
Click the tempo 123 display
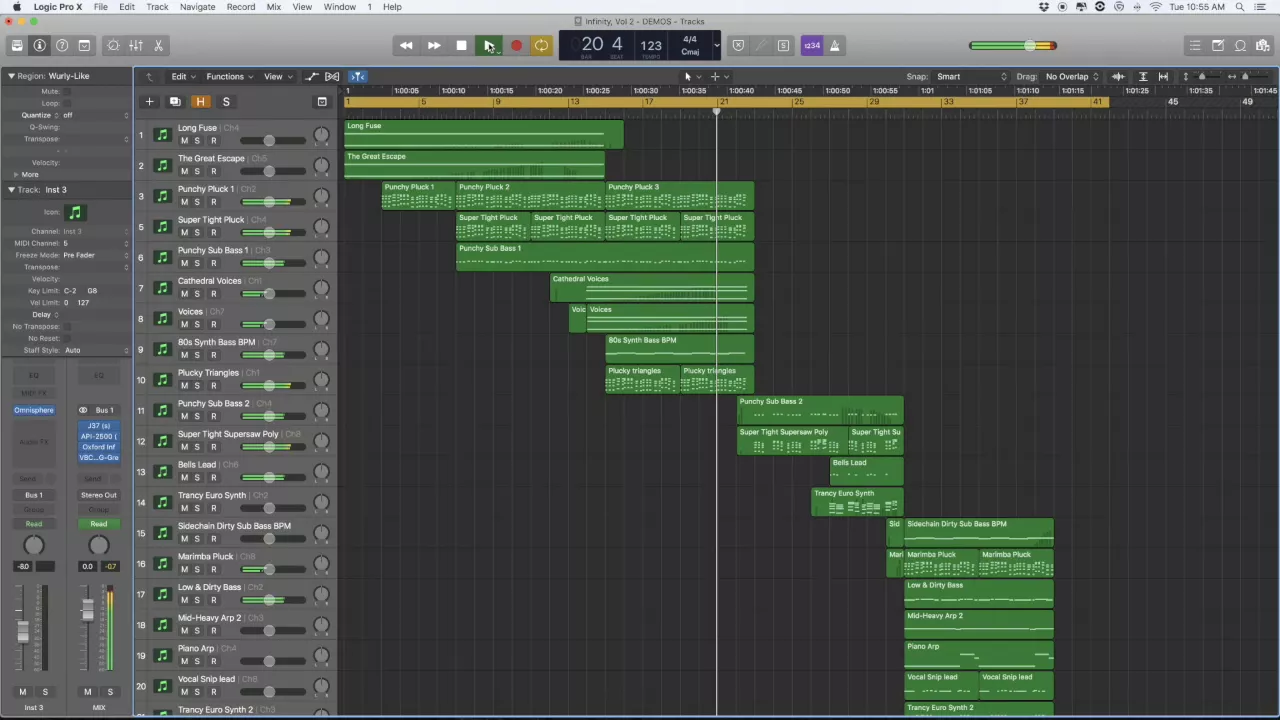coord(651,45)
